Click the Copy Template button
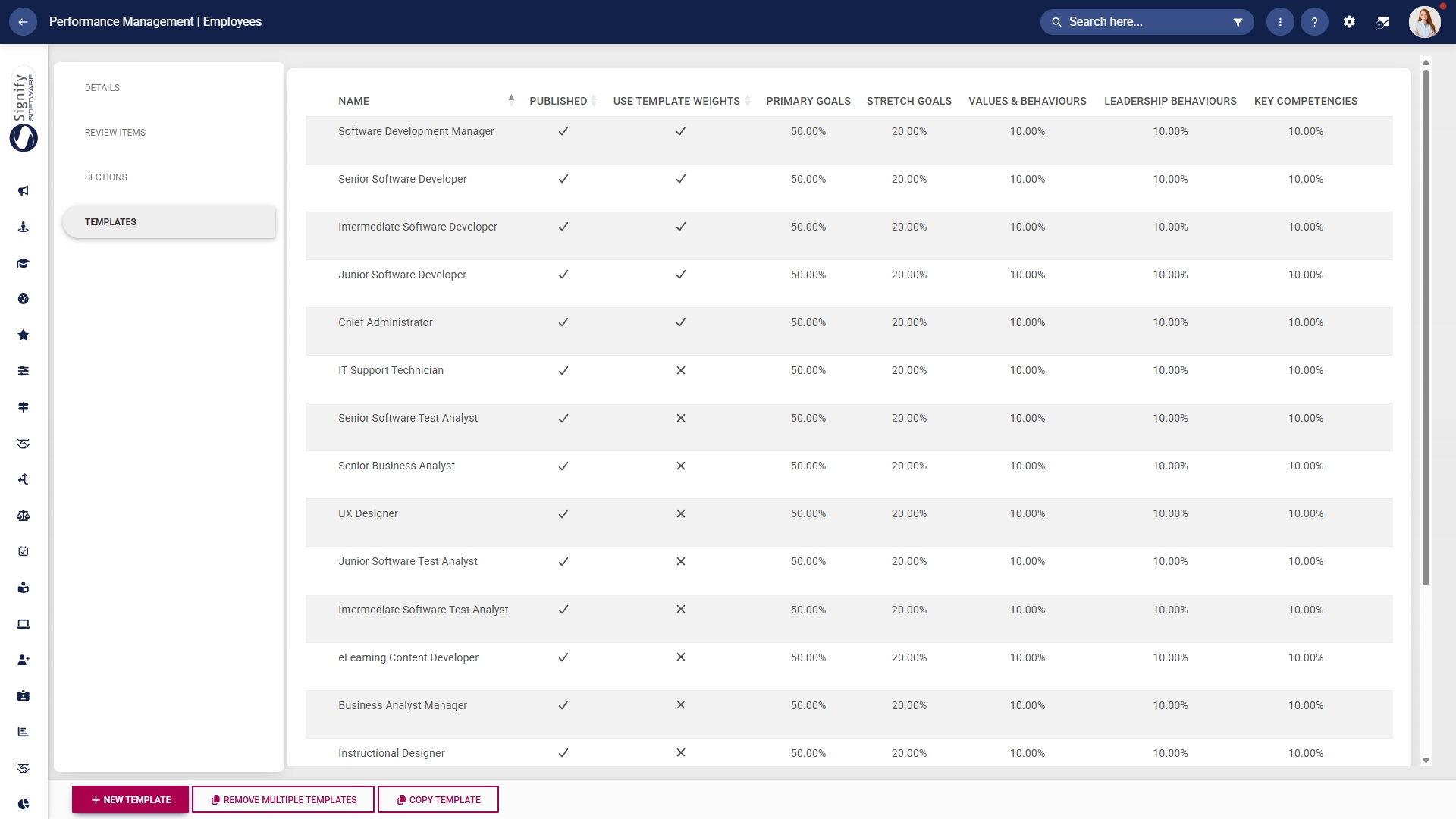This screenshot has width=1456, height=819. click(x=438, y=799)
